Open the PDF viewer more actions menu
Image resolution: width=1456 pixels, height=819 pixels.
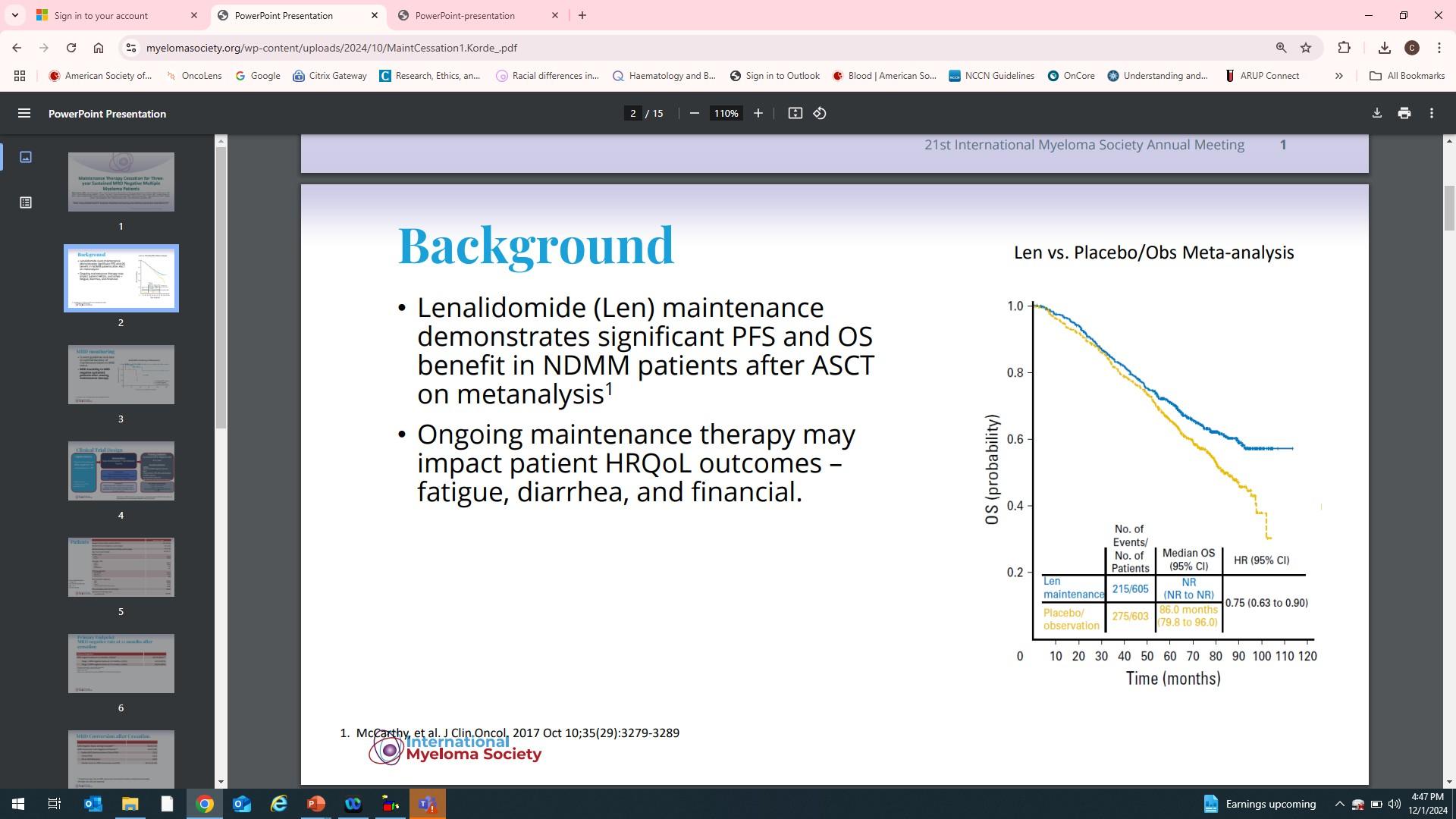(1432, 114)
